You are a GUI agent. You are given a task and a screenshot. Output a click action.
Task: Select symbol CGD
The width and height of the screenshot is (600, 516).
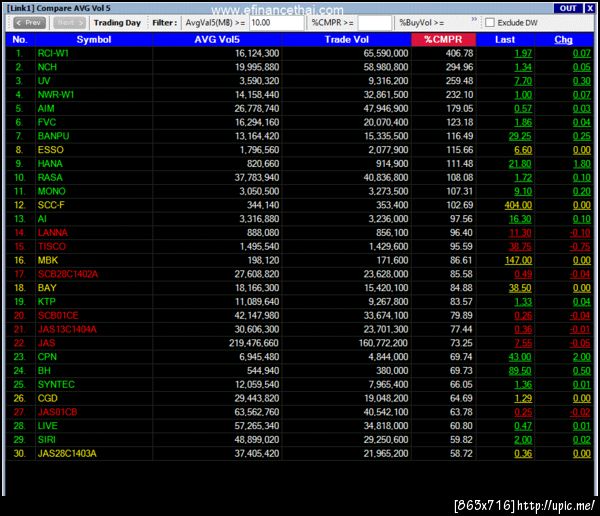click(x=47, y=398)
